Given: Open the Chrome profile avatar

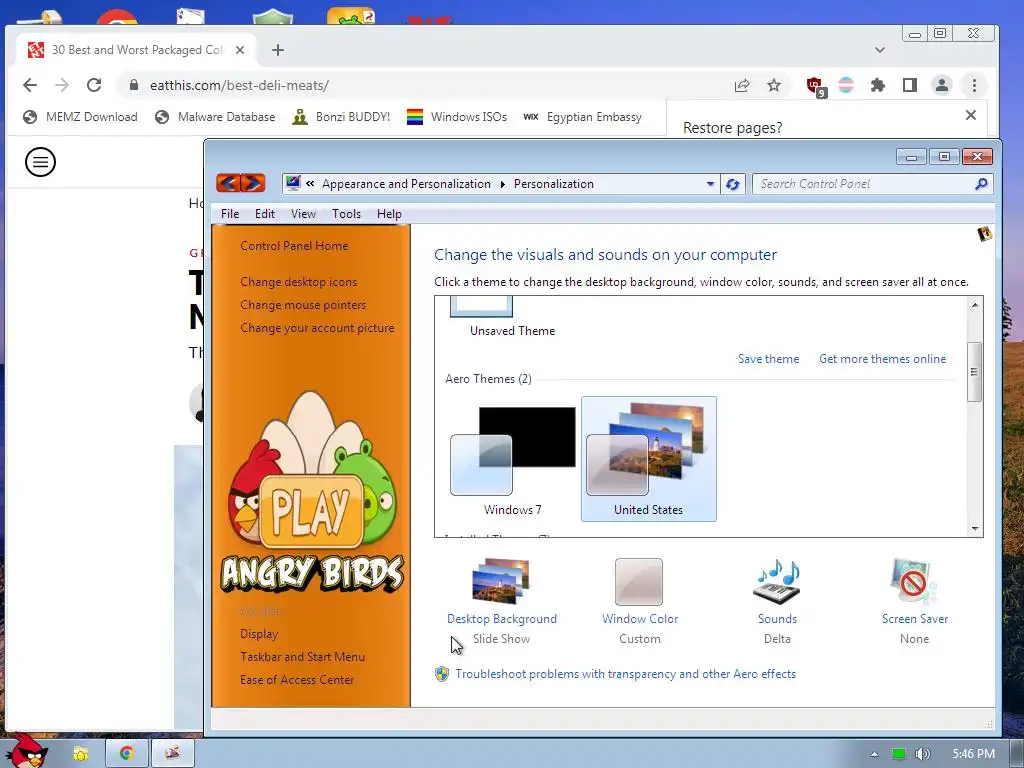Looking at the screenshot, I should pos(942,85).
